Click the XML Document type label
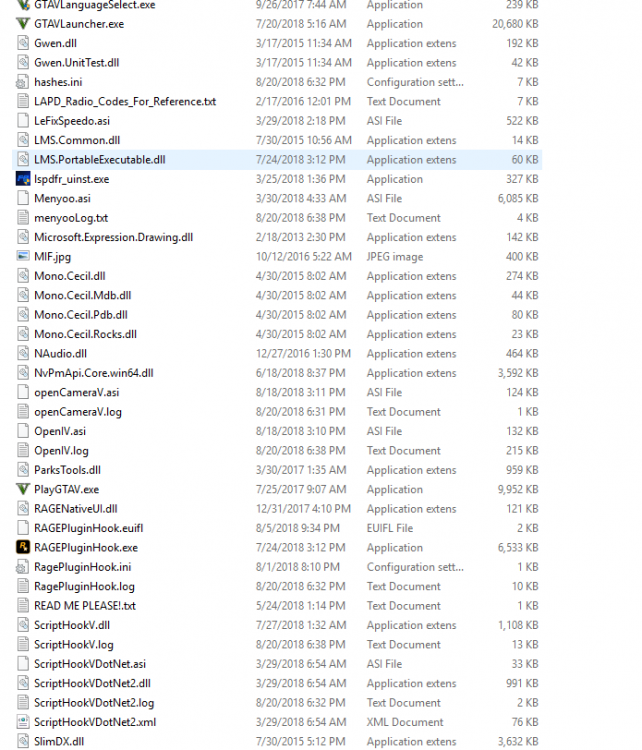The image size is (642, 750). [x=405, y=722]
